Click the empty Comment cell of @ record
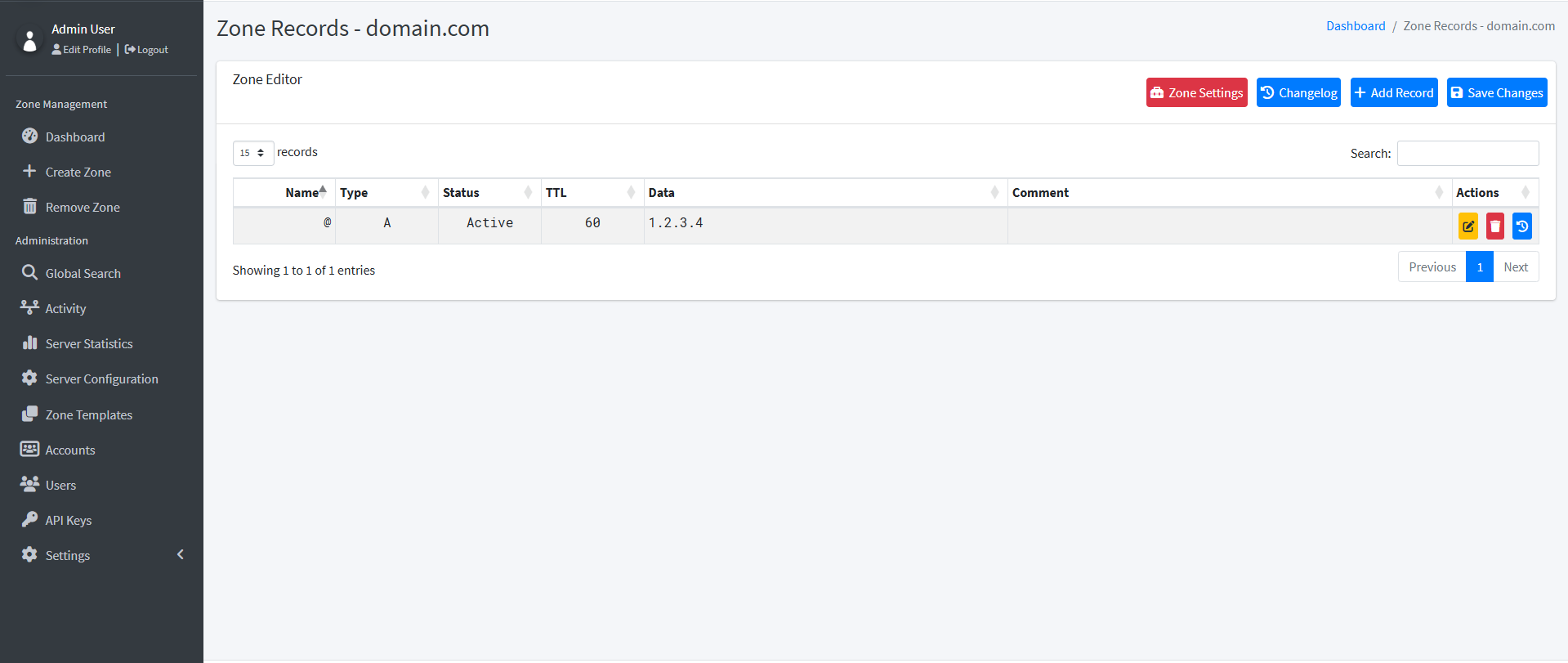Viewport: 1568px width, 663px height. pos(1230,226)
